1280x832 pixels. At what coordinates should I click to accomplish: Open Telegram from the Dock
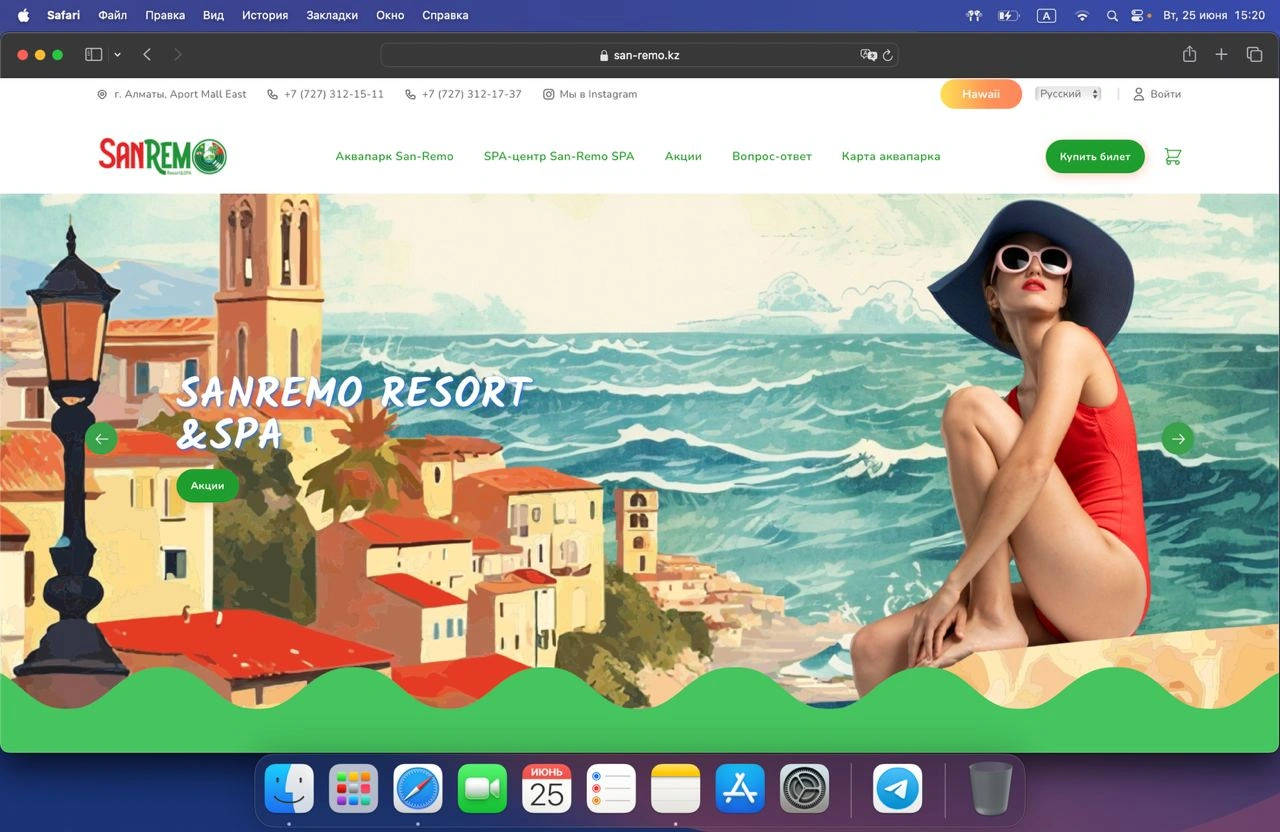click(x=898, y=789)
